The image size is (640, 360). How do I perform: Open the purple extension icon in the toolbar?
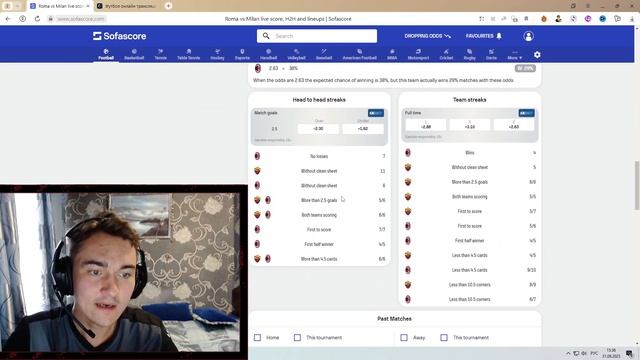[588, 19]
